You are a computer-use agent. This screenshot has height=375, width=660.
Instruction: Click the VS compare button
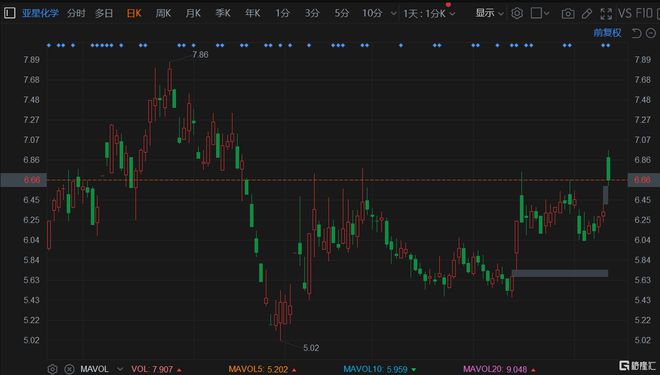(625, 13)
